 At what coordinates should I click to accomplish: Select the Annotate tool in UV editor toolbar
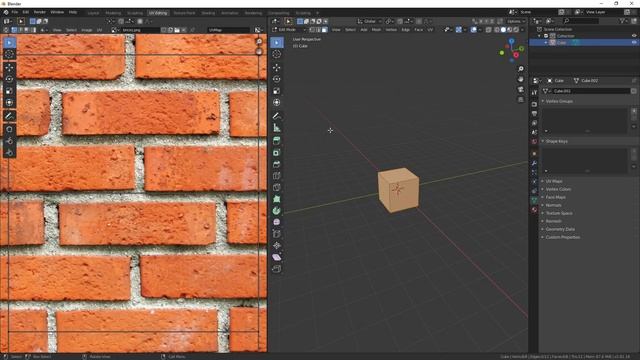(9, 116)
